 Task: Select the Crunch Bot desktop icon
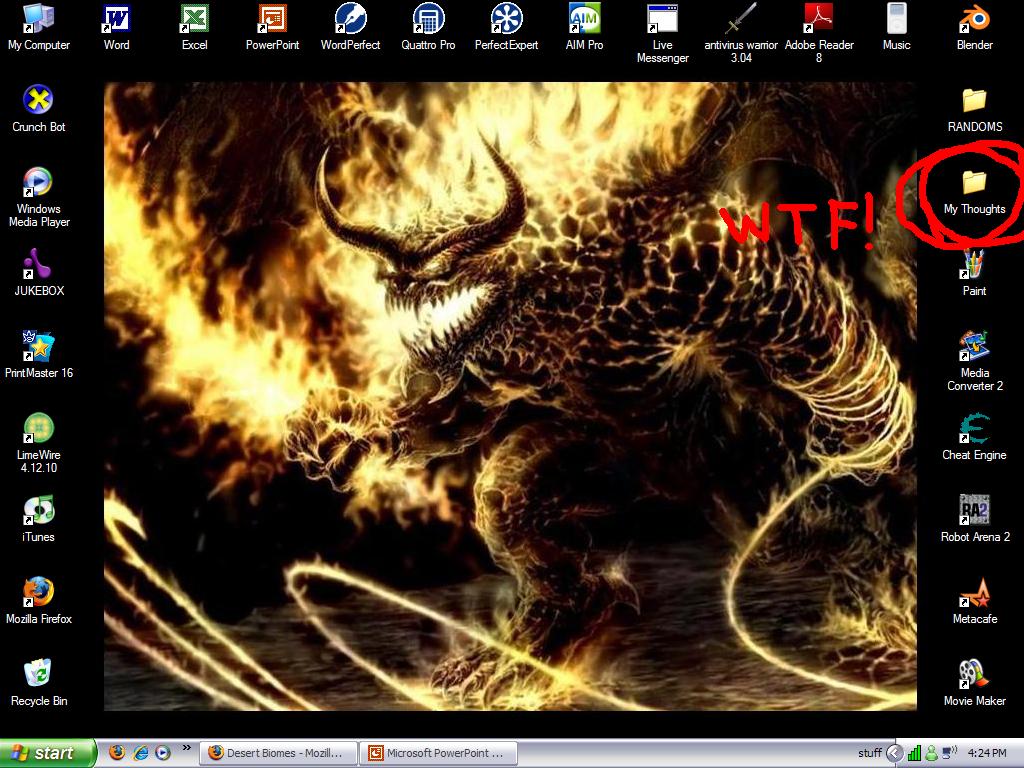(38, 101)
